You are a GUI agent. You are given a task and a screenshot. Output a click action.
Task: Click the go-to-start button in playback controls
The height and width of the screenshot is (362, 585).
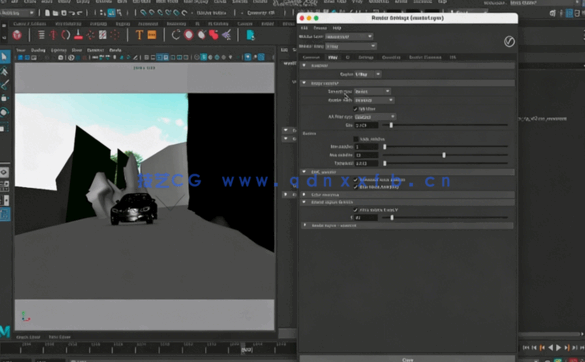coord(526,347)
